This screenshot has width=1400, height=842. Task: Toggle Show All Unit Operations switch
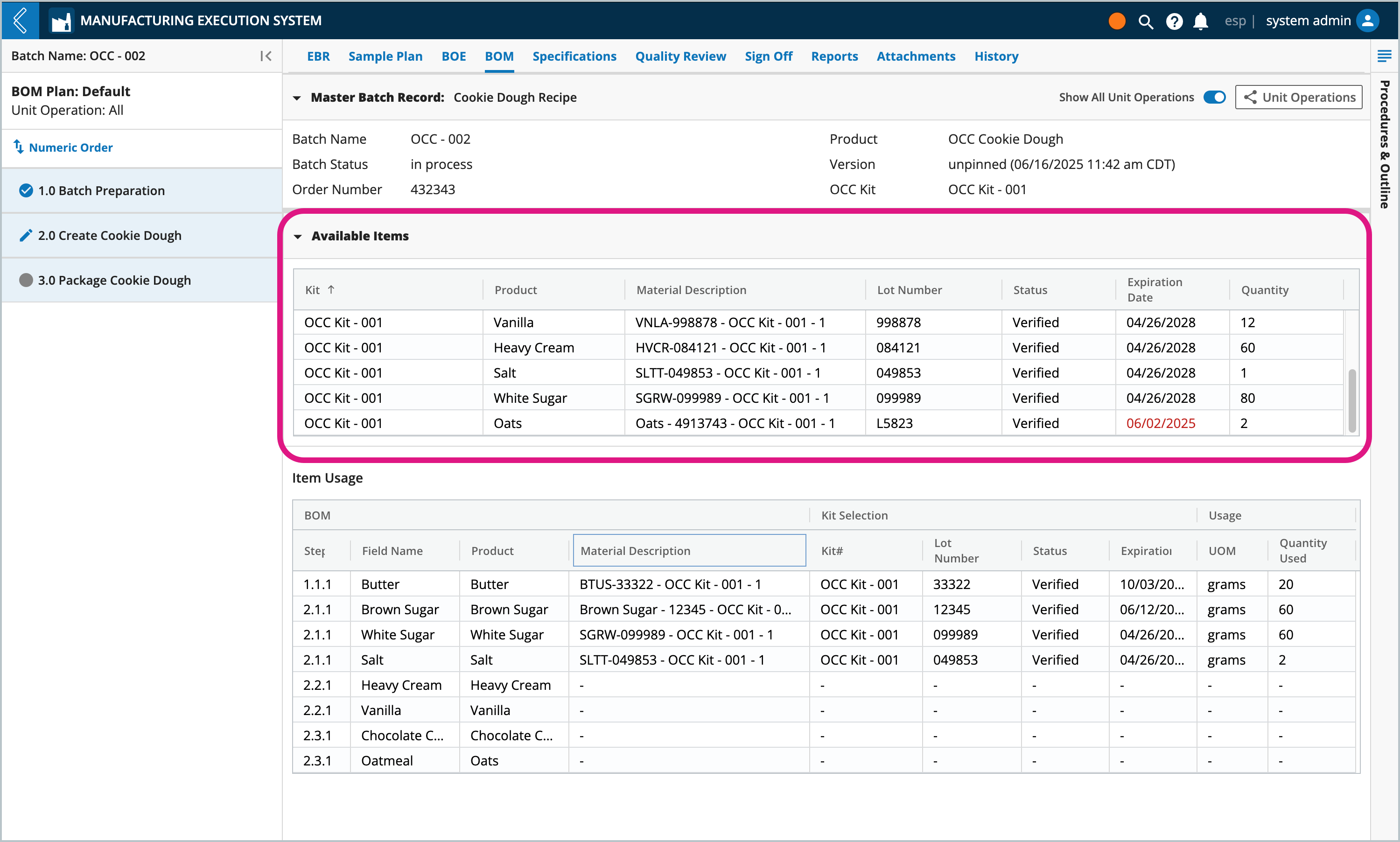(1215, 97)
